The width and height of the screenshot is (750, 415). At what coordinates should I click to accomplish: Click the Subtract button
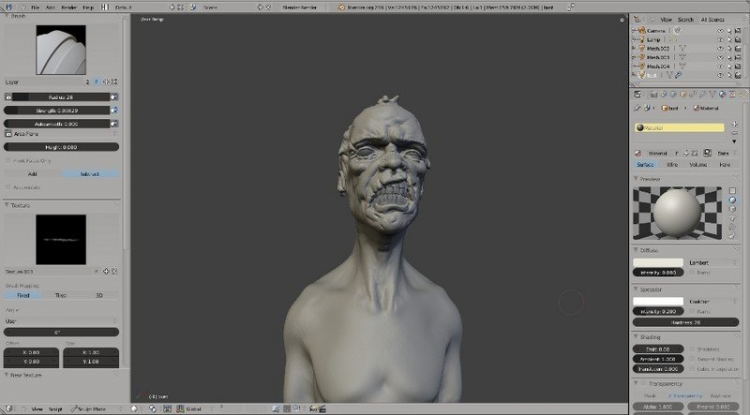(90, 174)
